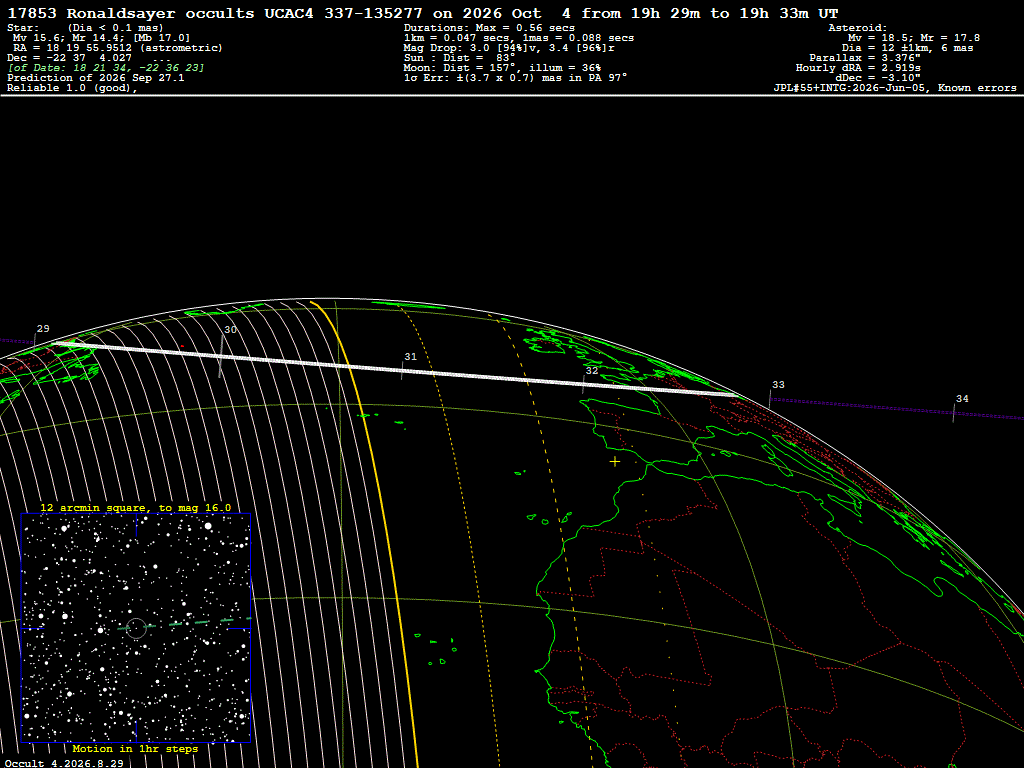The width and height of the screenshot is (1024, 768).
Task: Click the title text 17853 Ronaldsayer occults
Action: pos(131,13)
